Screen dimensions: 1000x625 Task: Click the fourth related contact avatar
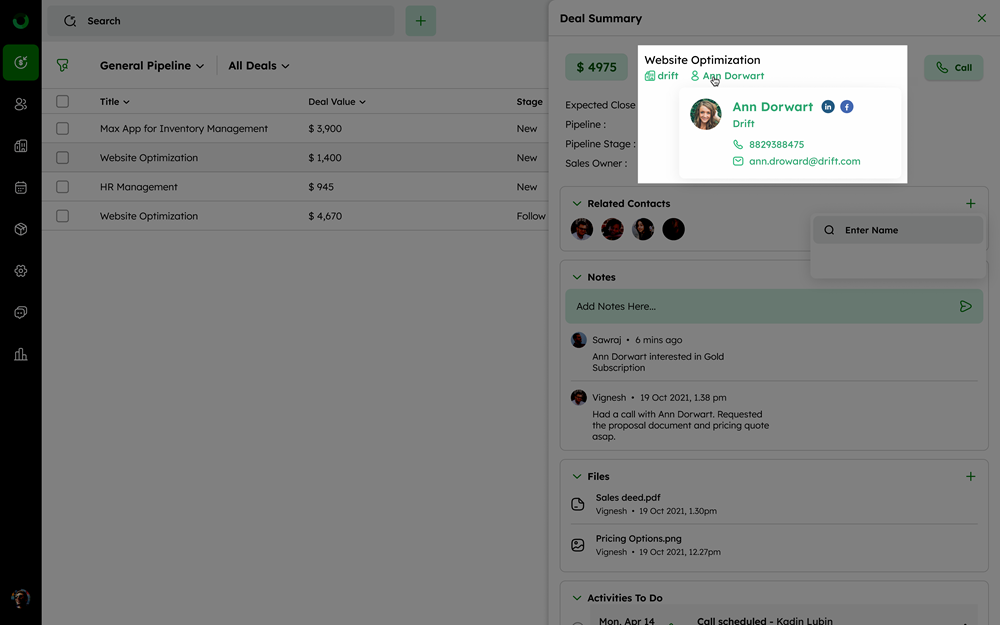[x=673, y=229]
